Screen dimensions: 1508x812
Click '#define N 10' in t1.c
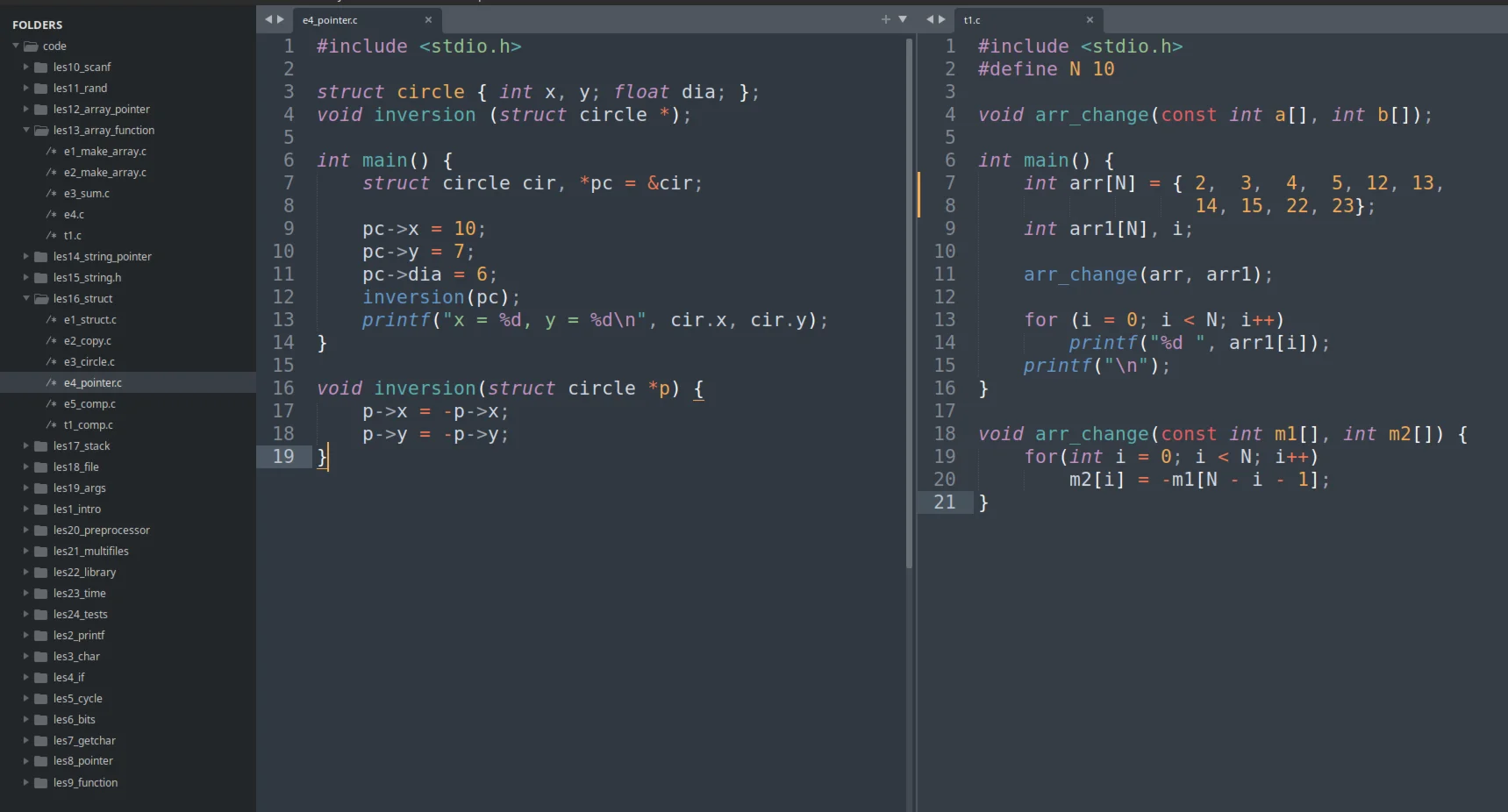tap(1047, 69)
